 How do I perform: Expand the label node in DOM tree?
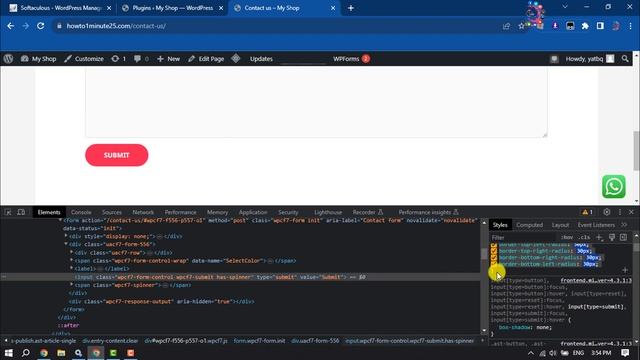[71, 269]
